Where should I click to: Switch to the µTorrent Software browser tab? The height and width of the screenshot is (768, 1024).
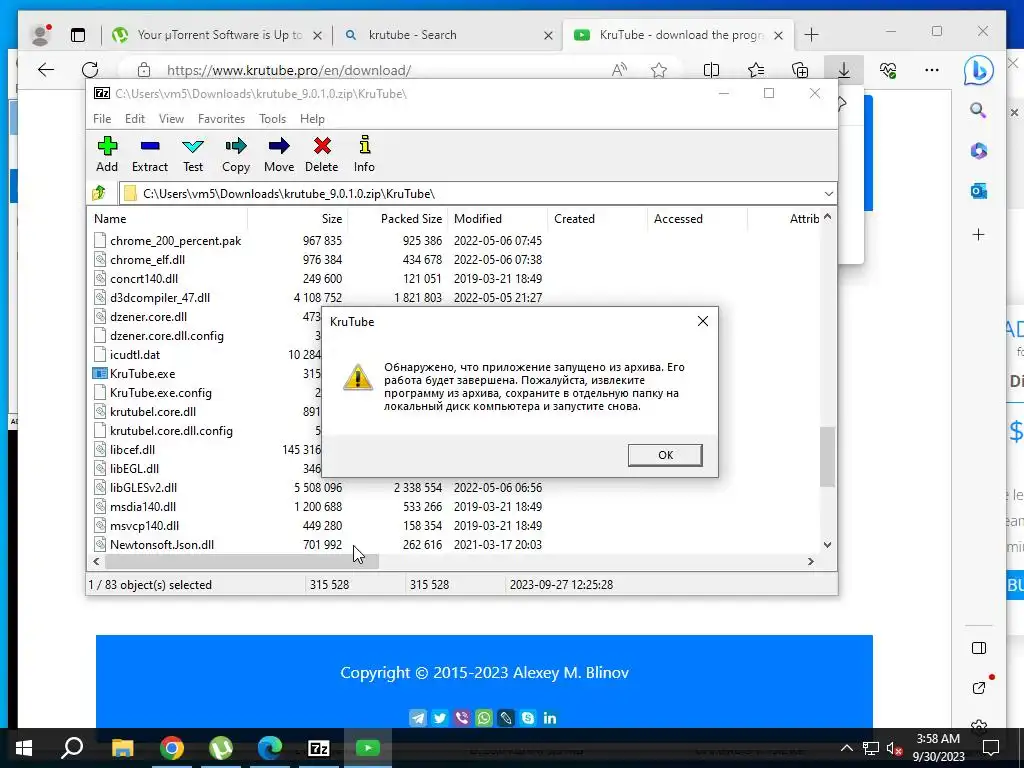click(217, 35)
